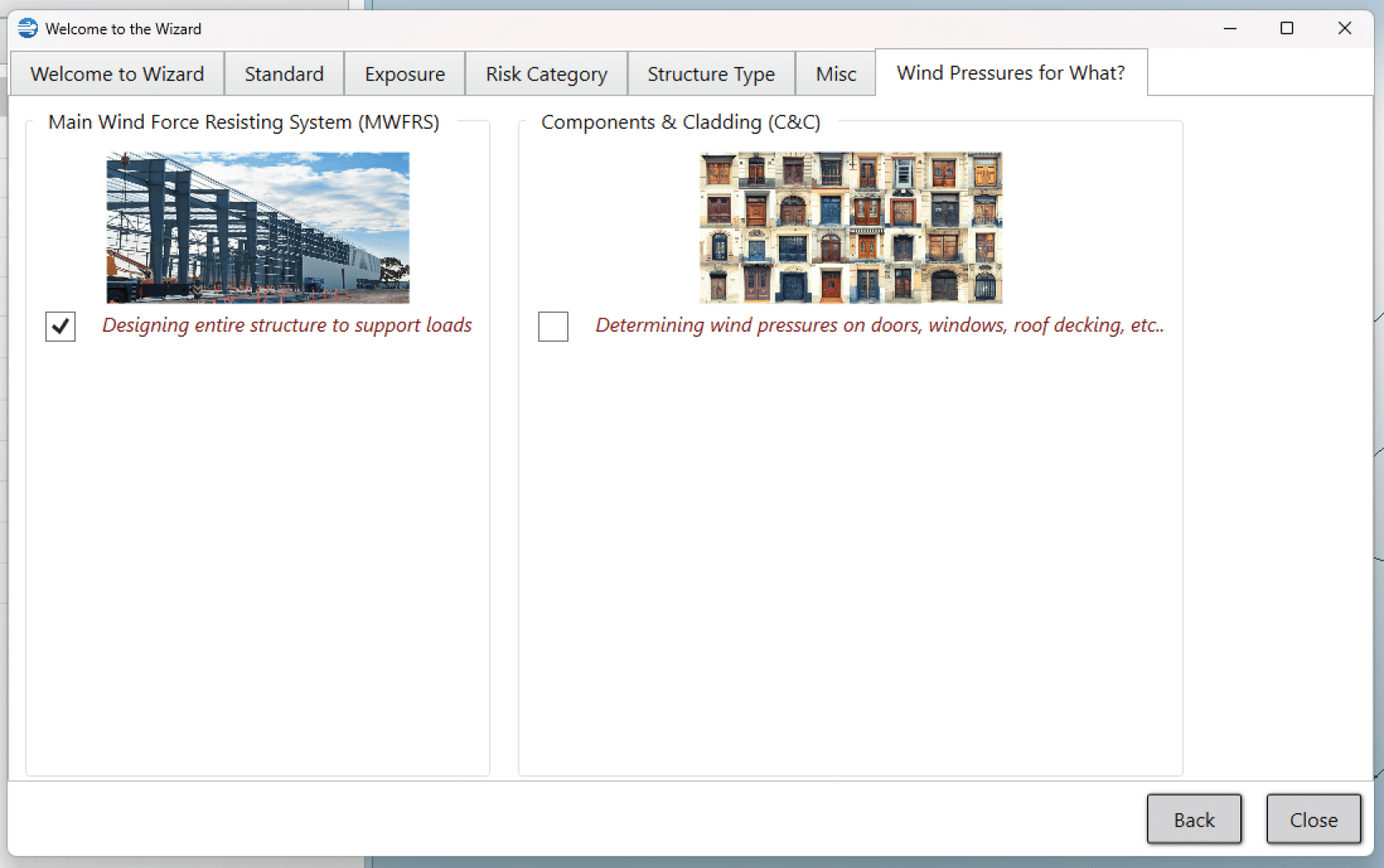Select the Risk Category tab
Screen dimensions: 1384x868
tap(546, 74)
